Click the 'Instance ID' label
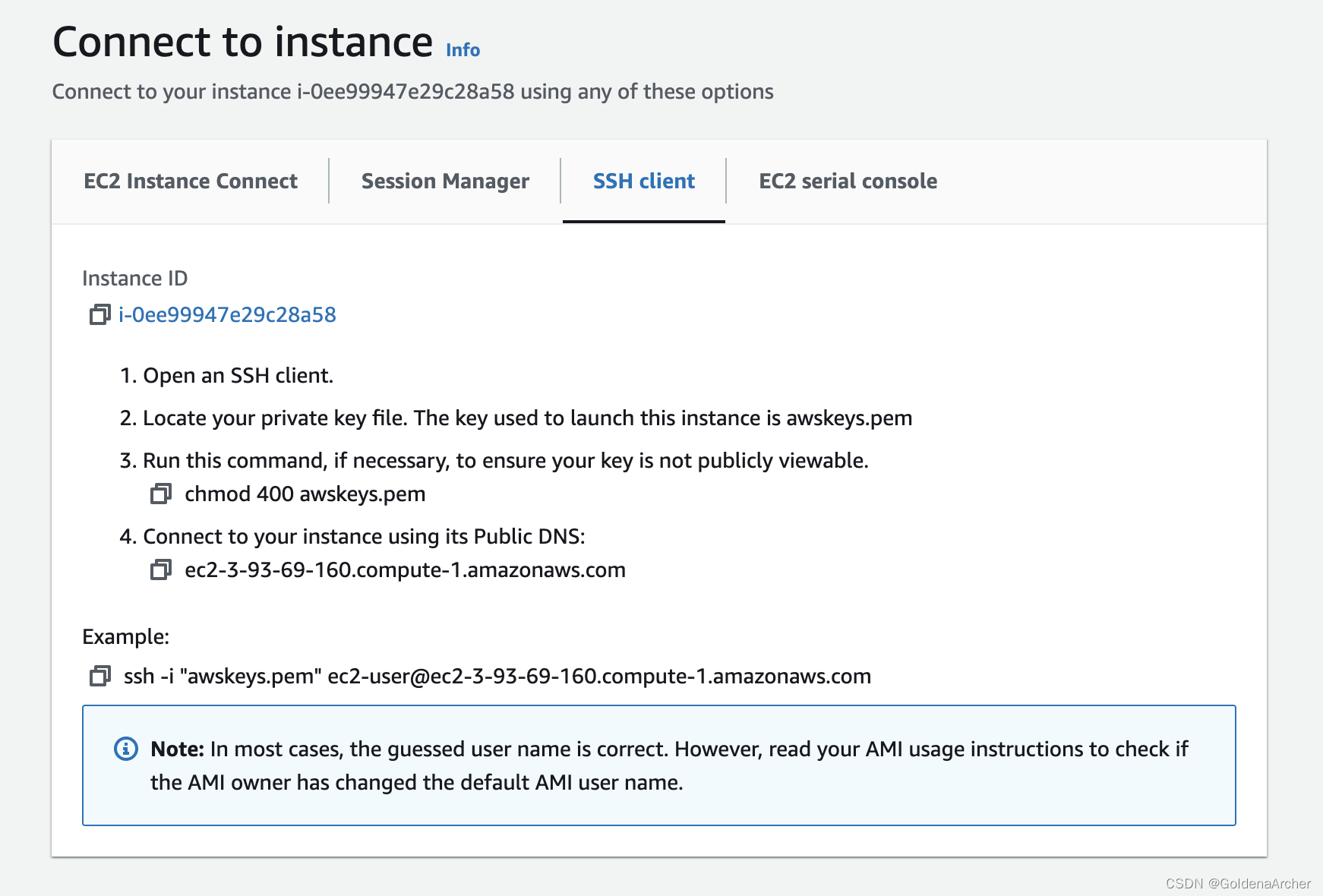The height and width of the screenshot is (896, 1323). 135,278
